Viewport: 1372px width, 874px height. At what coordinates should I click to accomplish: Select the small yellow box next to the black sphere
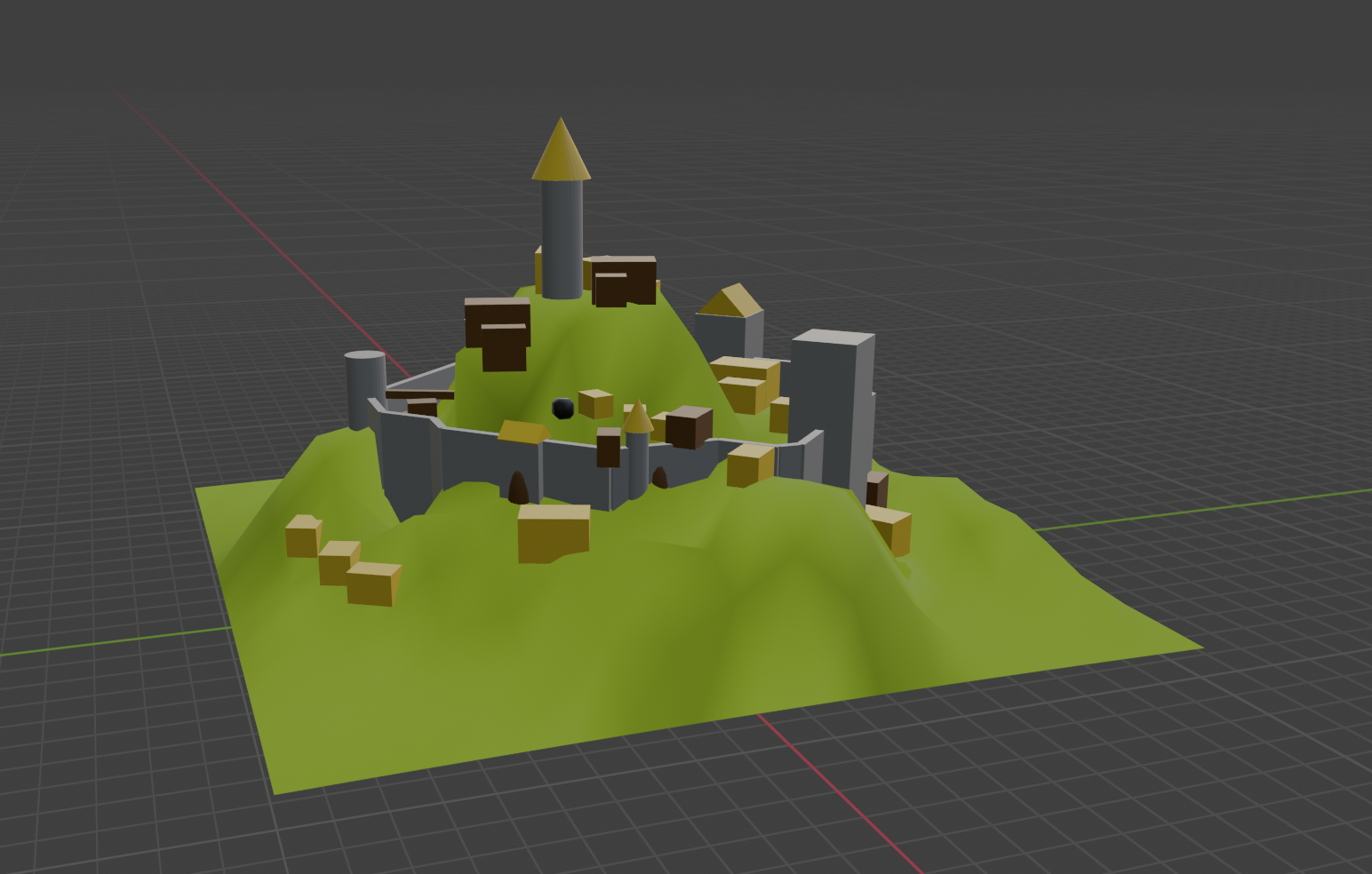pos(595,403)
